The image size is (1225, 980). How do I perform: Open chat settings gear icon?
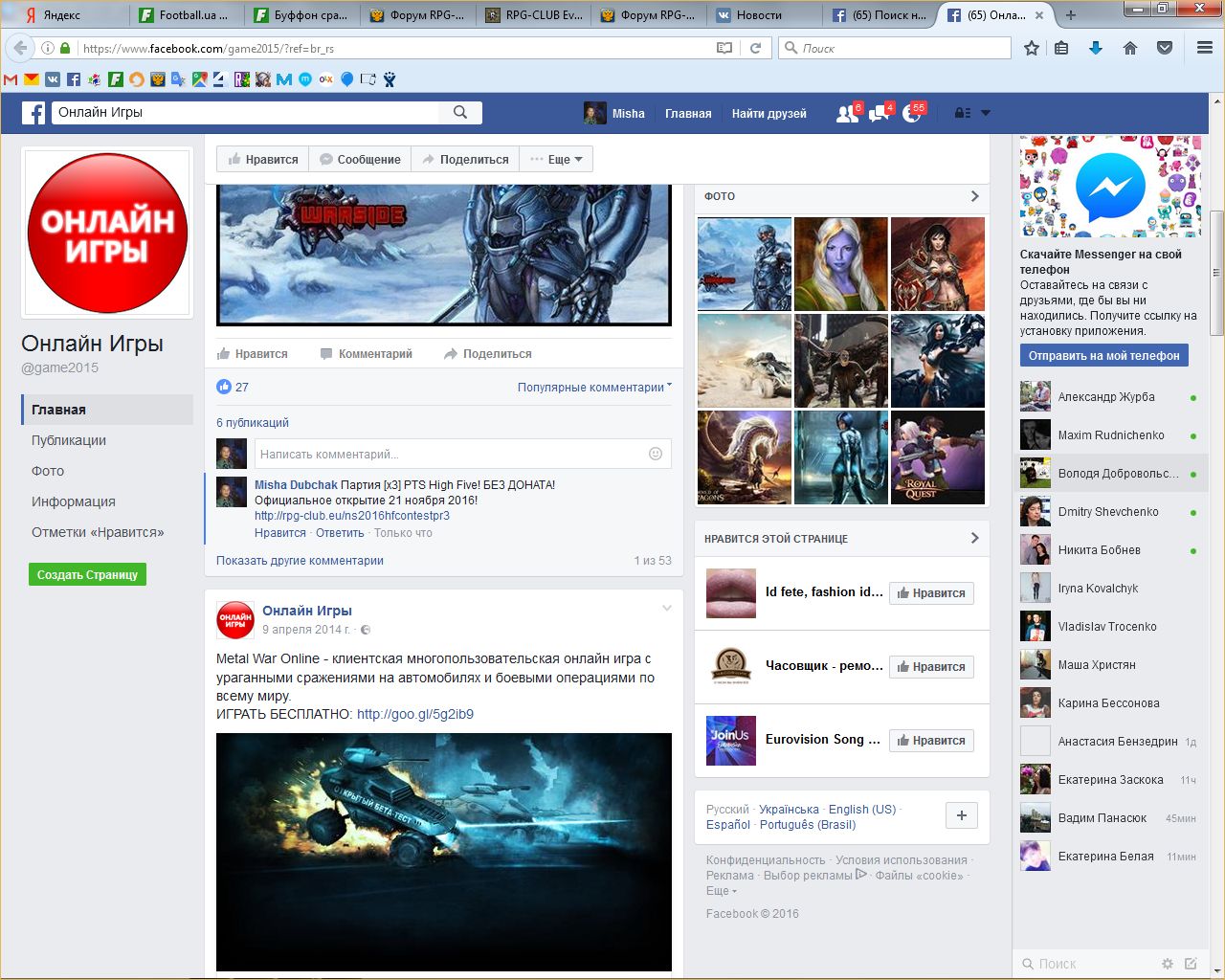[x=1167, y=964]
